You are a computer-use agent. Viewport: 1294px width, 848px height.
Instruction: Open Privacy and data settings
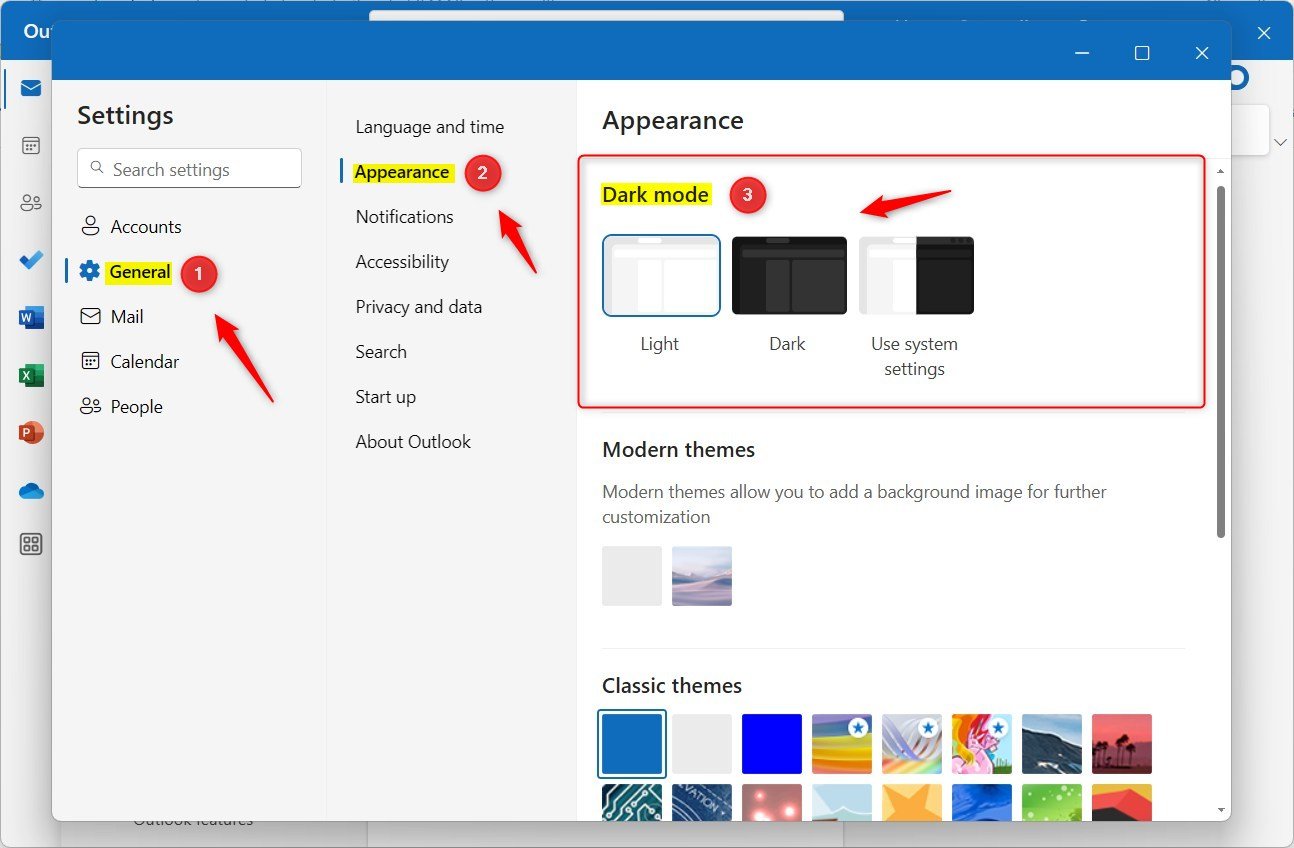coord(419,306)
